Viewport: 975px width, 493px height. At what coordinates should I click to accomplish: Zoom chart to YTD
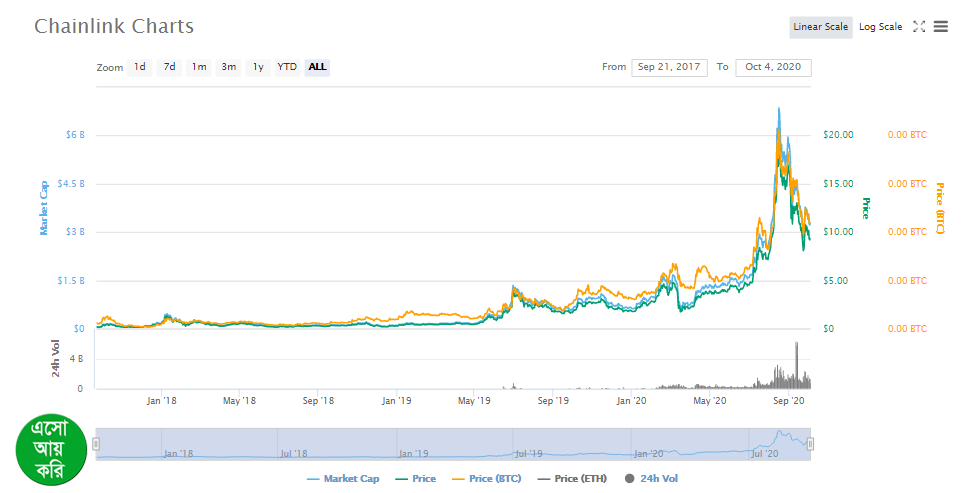point(287,67)
